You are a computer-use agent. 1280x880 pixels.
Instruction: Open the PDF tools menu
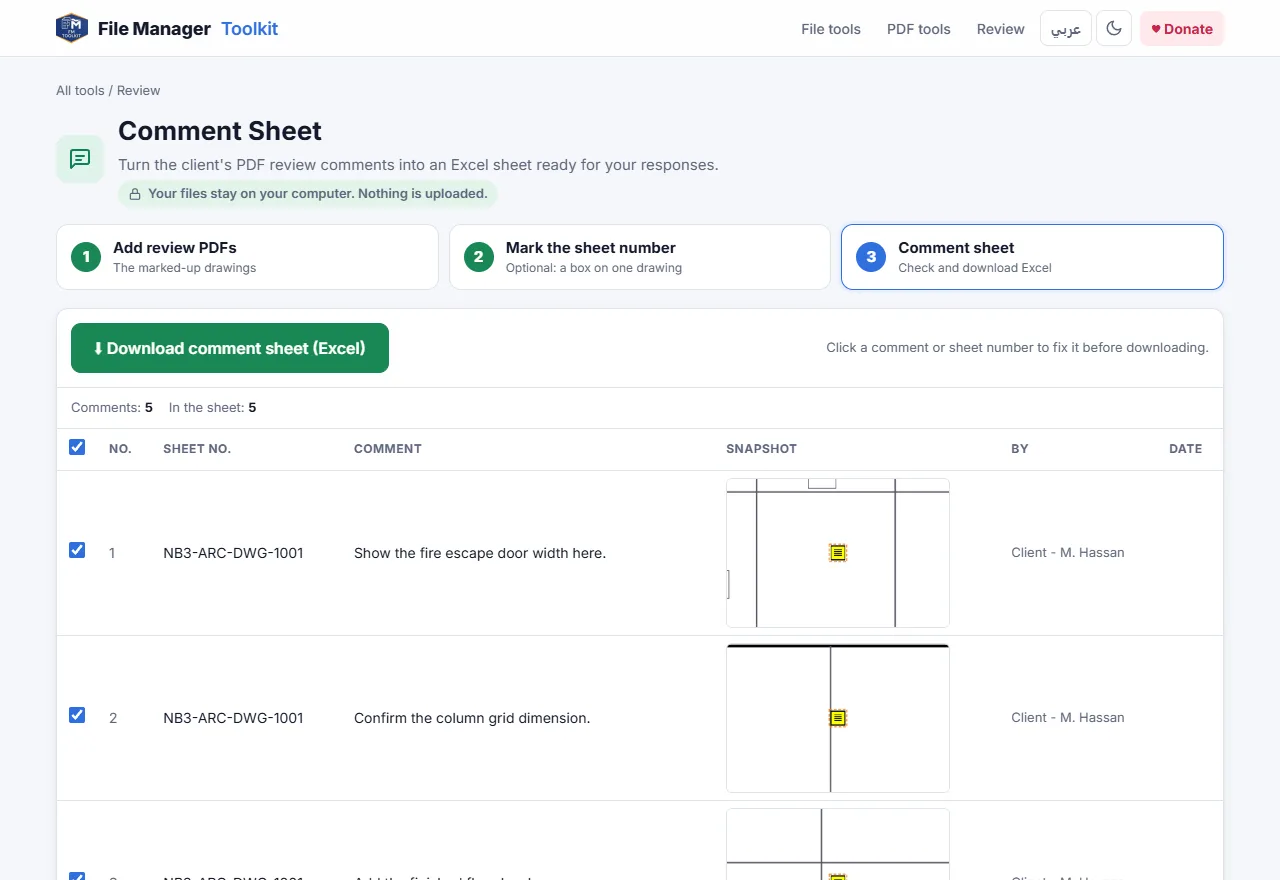point(919,29)
